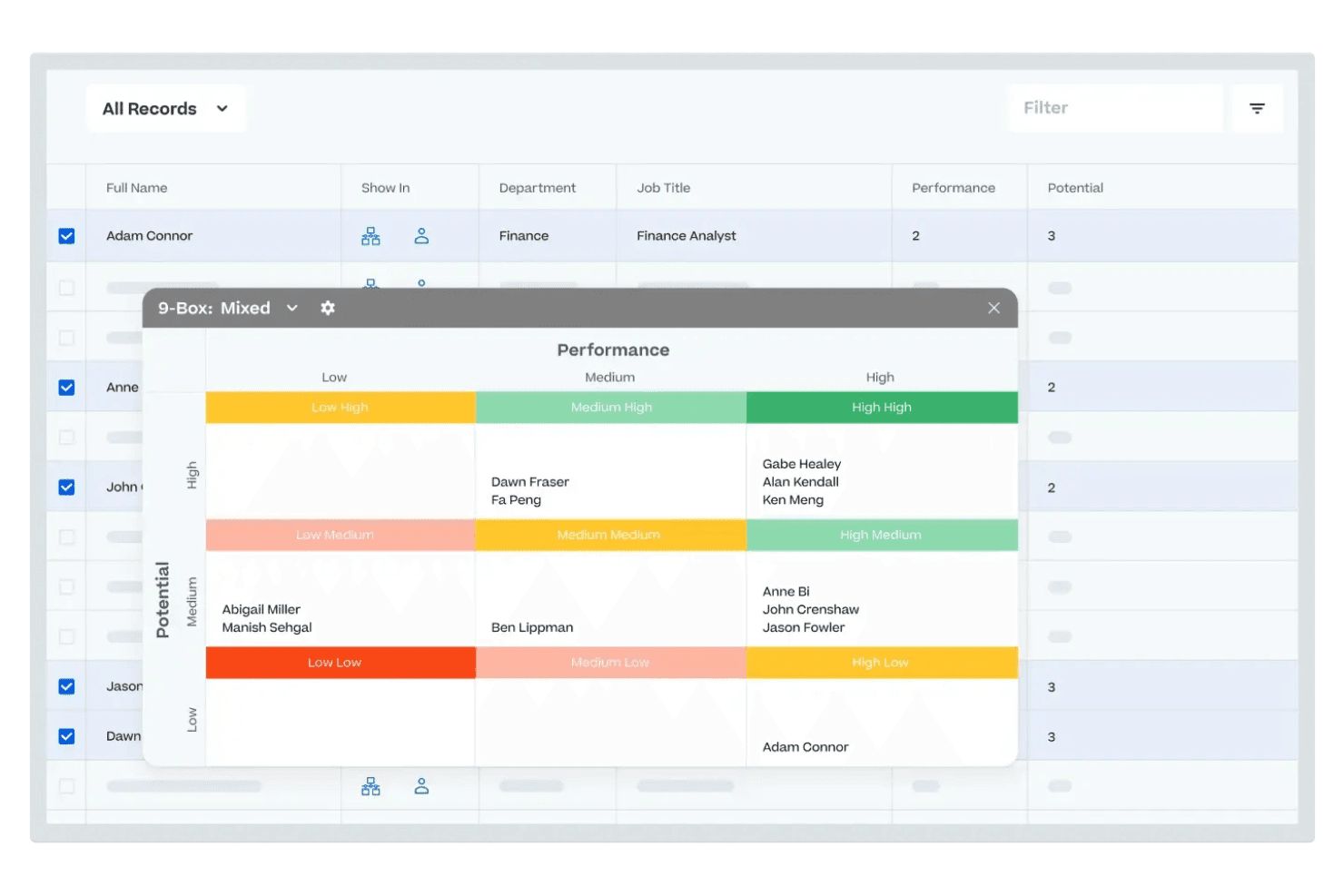
Task: Select the High Low box header
Action: (x=882, y=663)
